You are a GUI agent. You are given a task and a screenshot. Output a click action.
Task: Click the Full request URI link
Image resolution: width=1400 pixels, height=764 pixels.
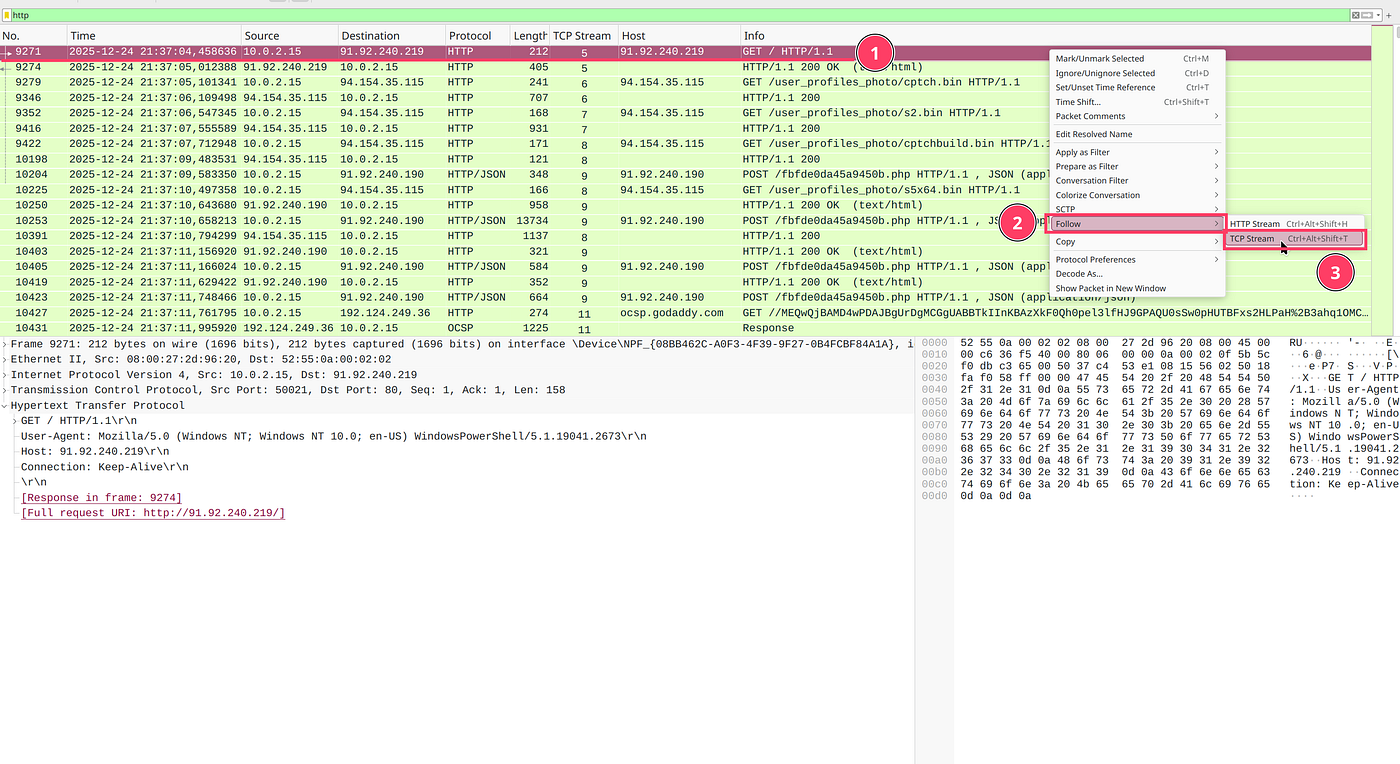click(x=153, y=513)
